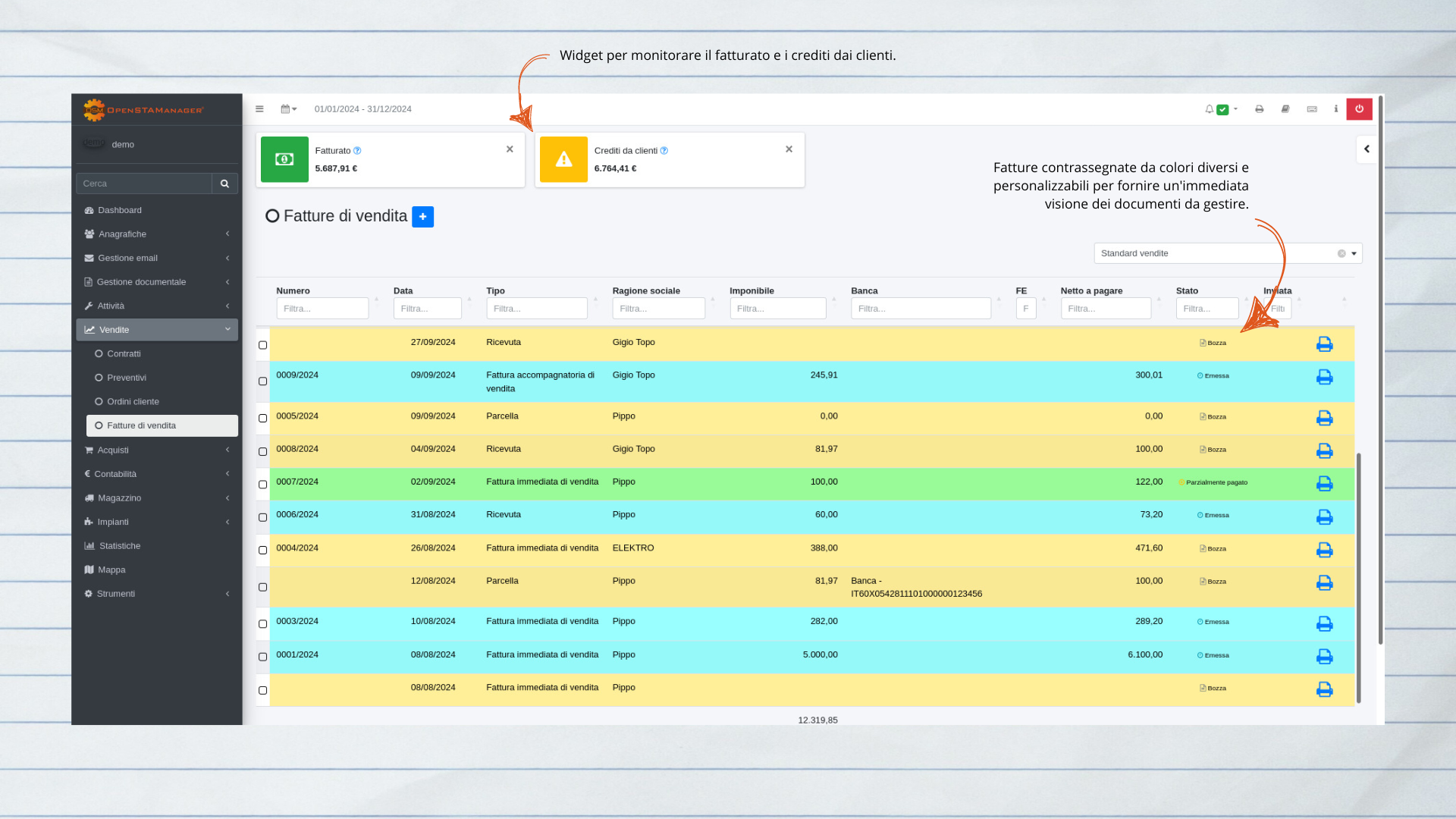Expand the Anagrafiche menu

tap(157, 234)
